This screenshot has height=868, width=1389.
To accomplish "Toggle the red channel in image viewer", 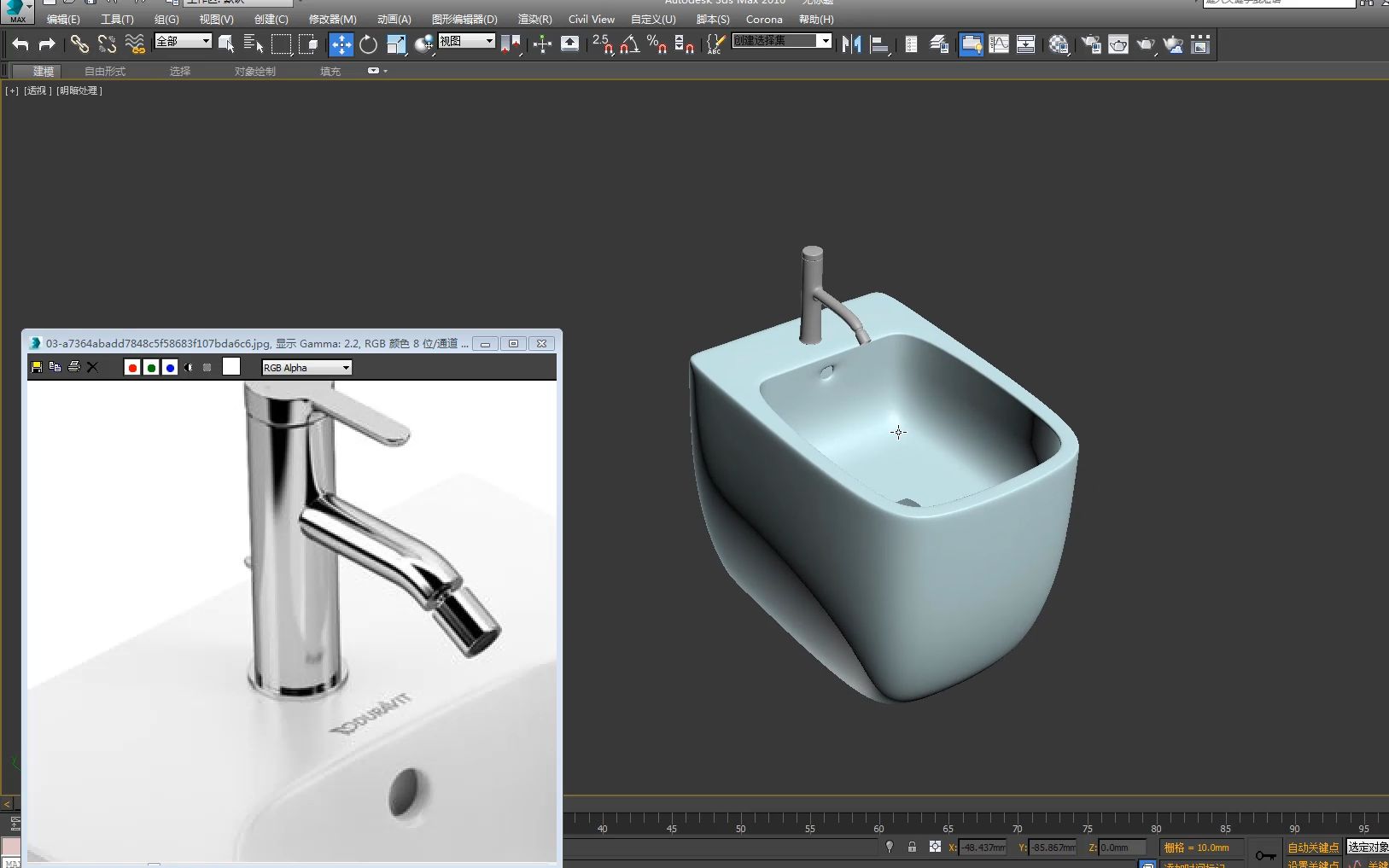I will click(132, 367).
